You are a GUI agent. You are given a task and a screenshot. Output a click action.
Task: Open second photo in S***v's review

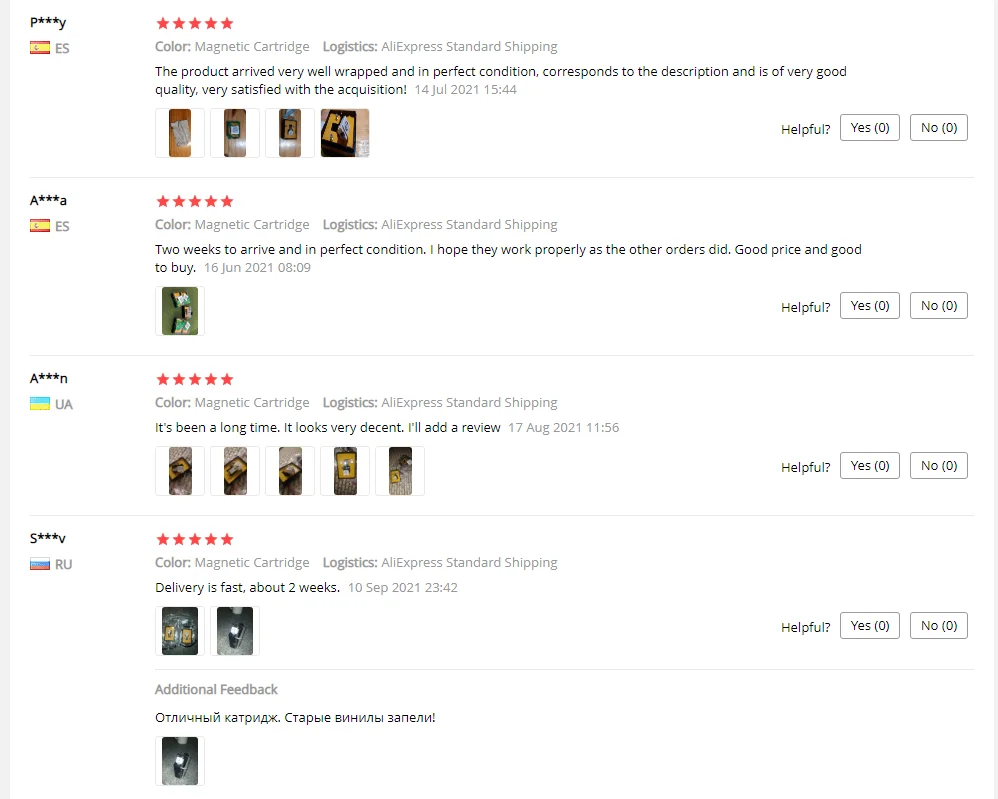tap(235, 630)
